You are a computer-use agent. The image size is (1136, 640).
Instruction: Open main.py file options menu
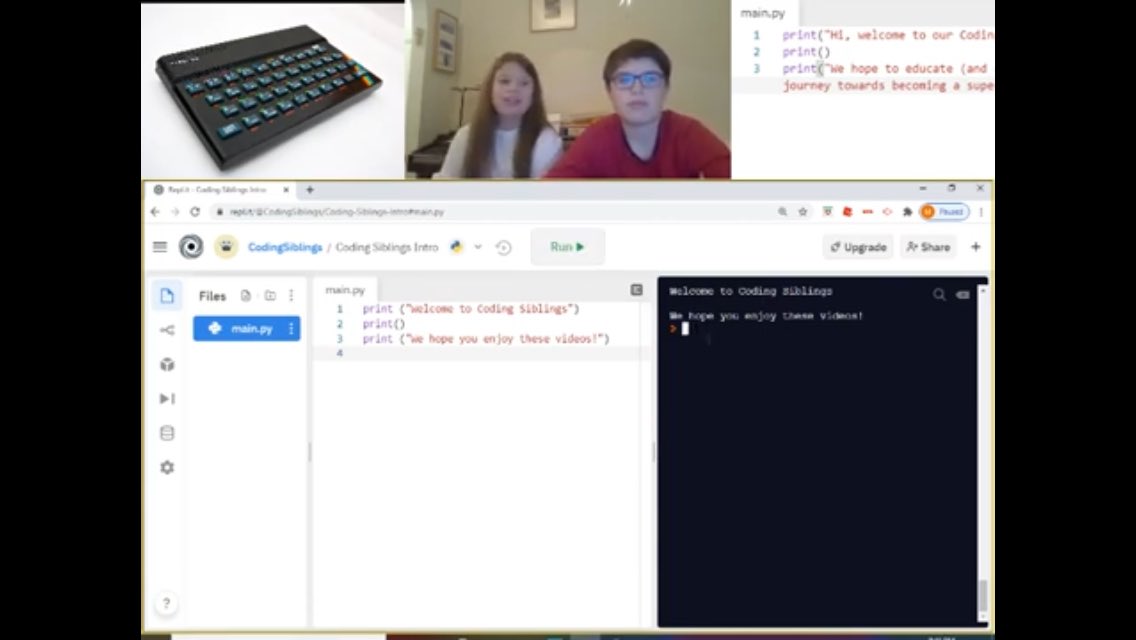point(291,328)
